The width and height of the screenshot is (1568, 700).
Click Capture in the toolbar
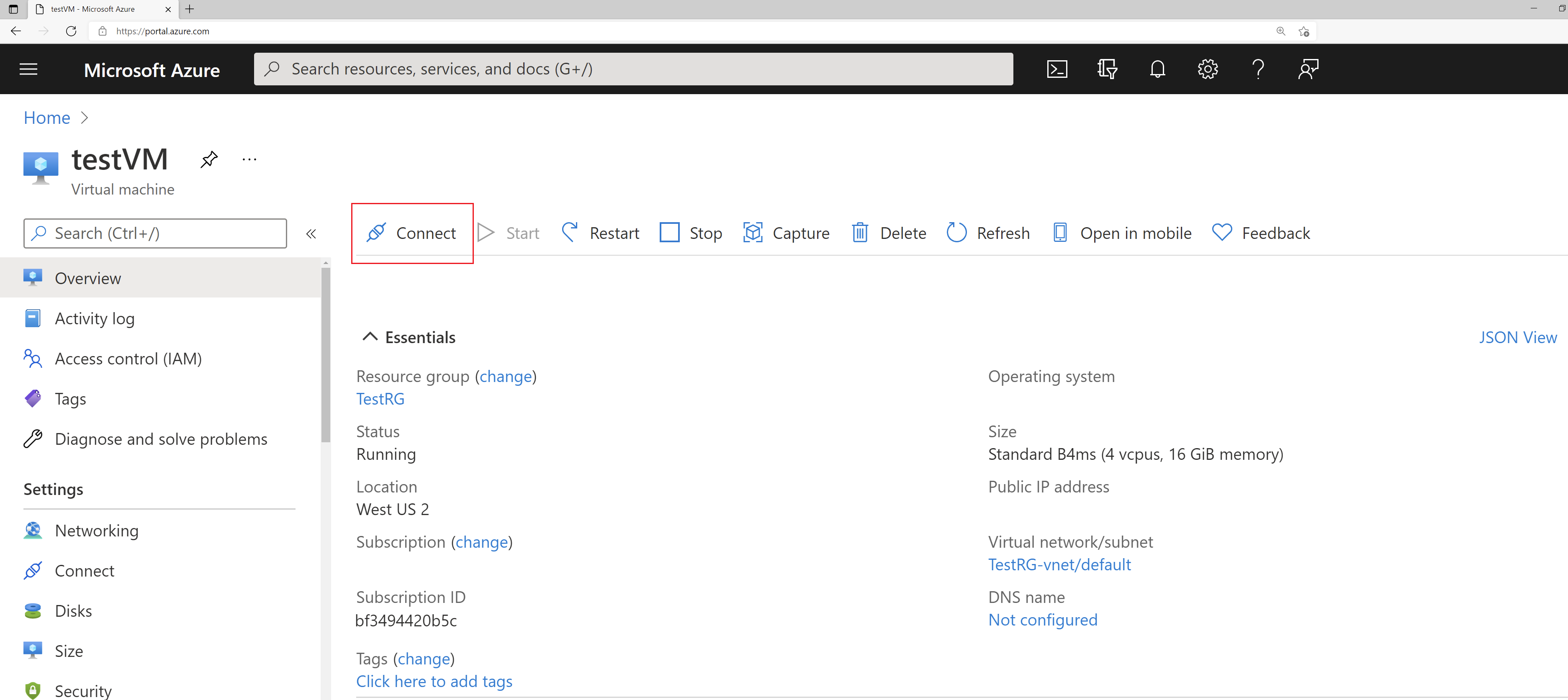point(786,233)
